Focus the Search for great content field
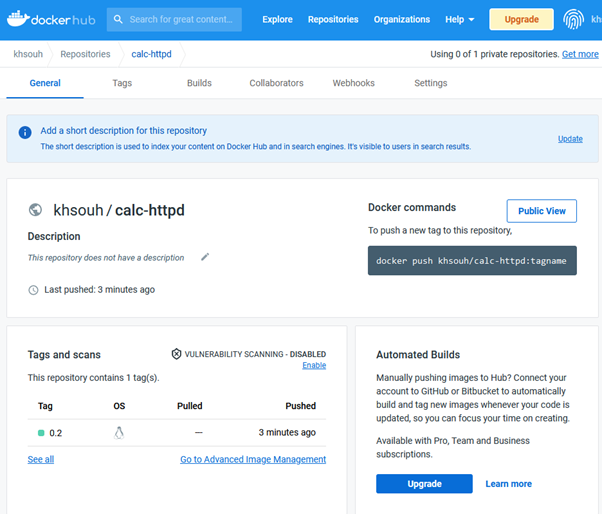Screen dimensions: 602x514 coord(174,19)
